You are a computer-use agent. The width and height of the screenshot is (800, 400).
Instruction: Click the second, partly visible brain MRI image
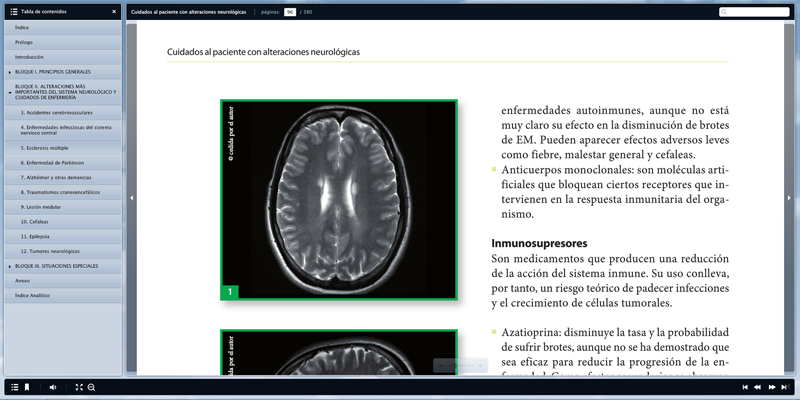(x=339, y=353)
